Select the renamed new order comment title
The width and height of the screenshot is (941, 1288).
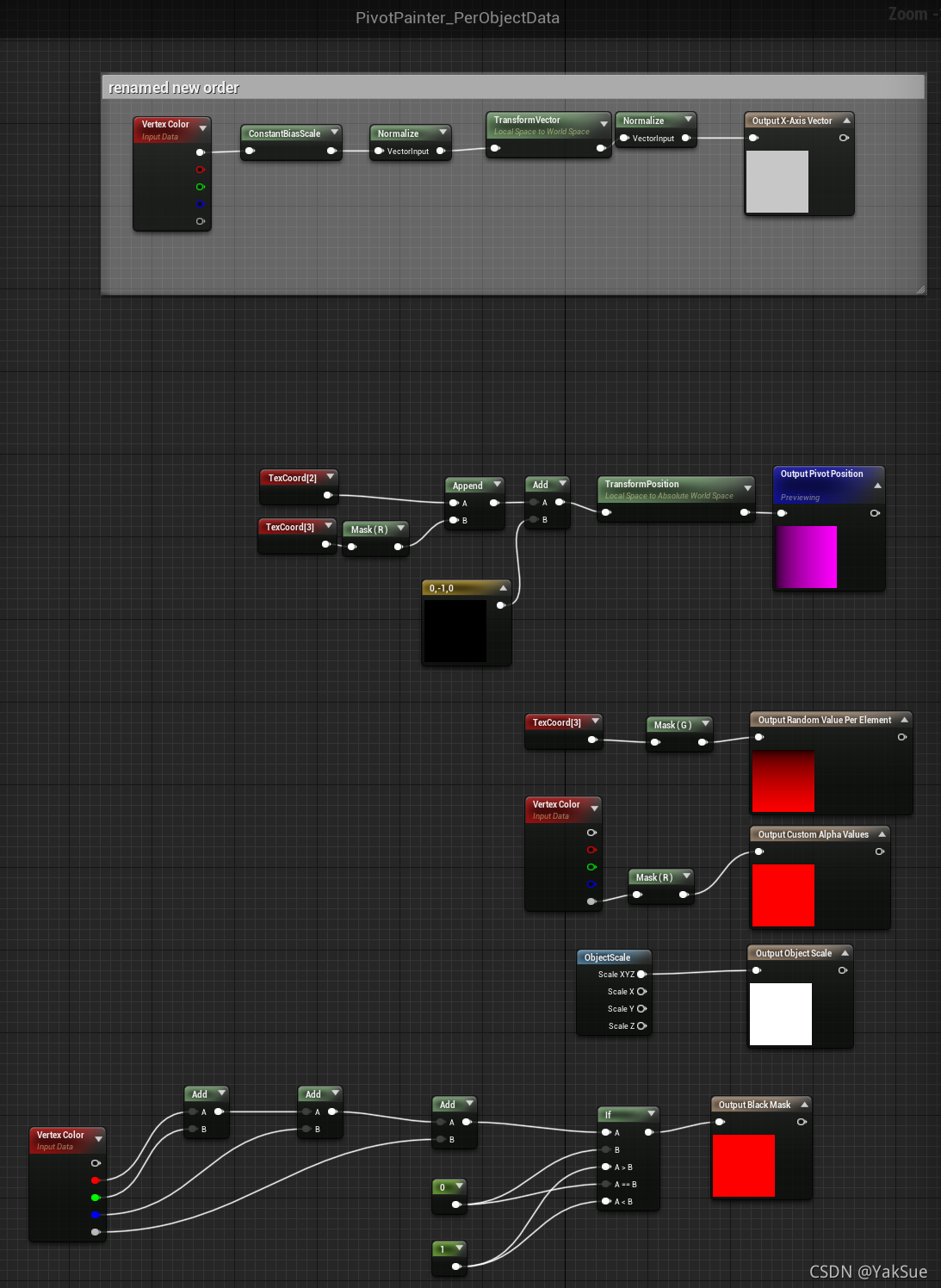(173, 88)
